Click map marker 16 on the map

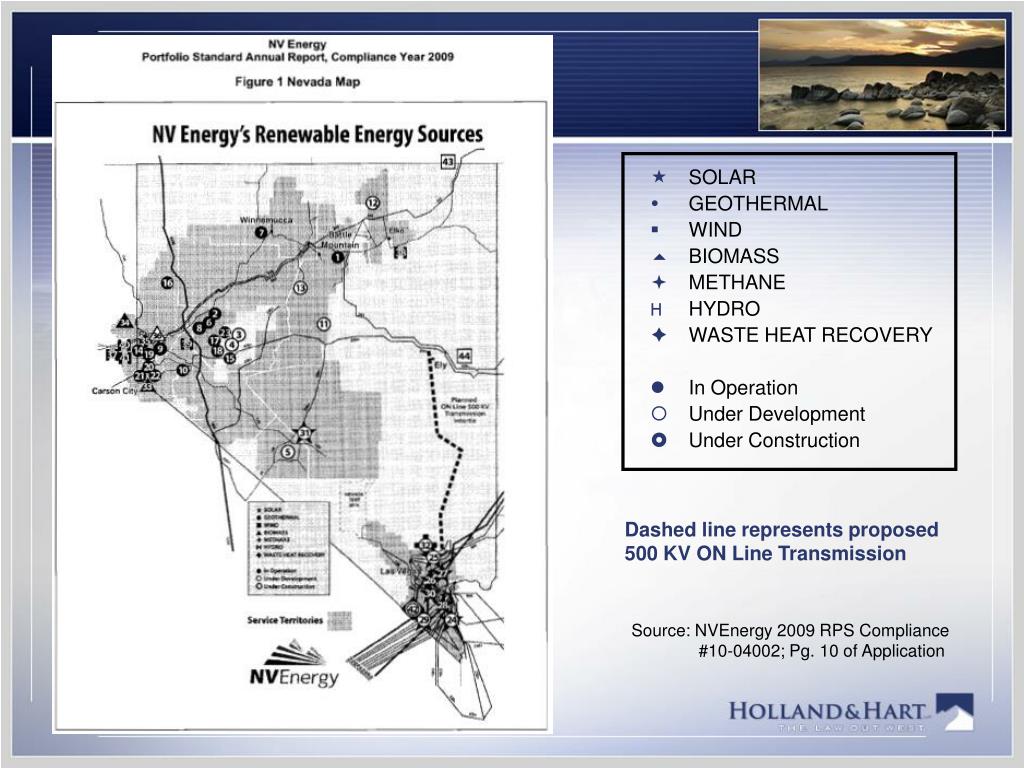click(x=167, y=283)
